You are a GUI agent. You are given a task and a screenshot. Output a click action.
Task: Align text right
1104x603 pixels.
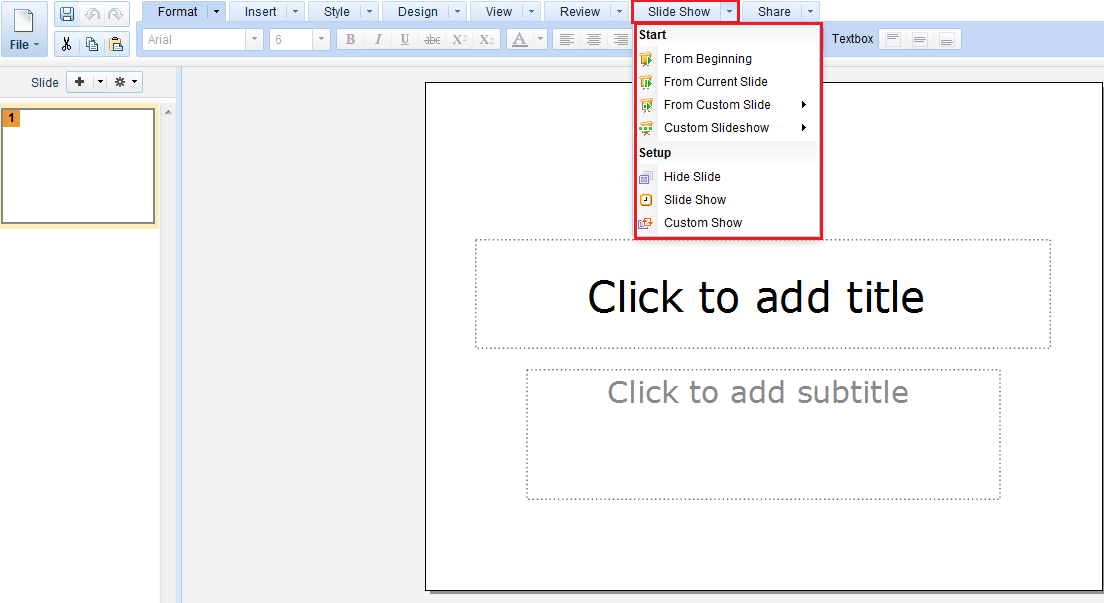[x=620, y=39]
